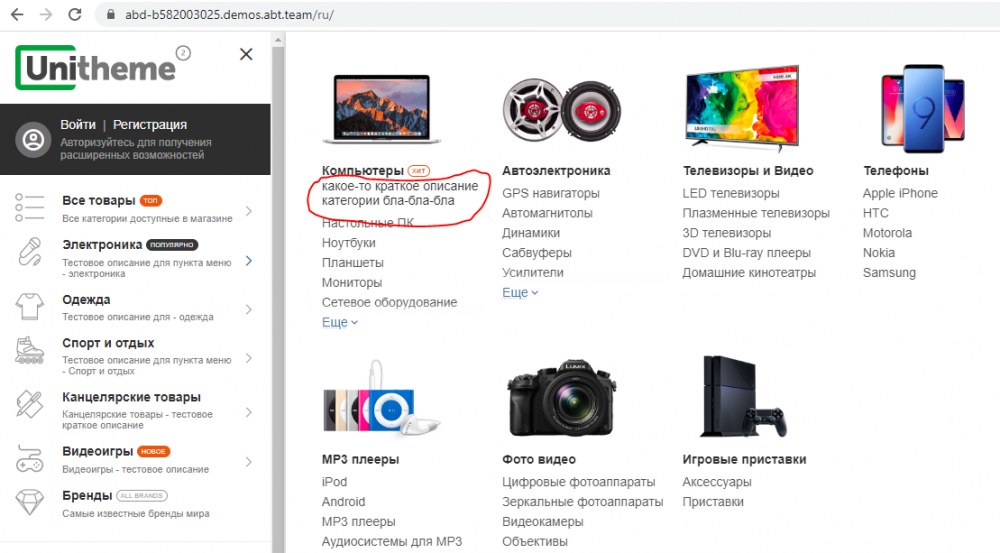Click the browser address bar URL
The width and height of the screenshot is (1000, 553).
(x=228, y=16)
